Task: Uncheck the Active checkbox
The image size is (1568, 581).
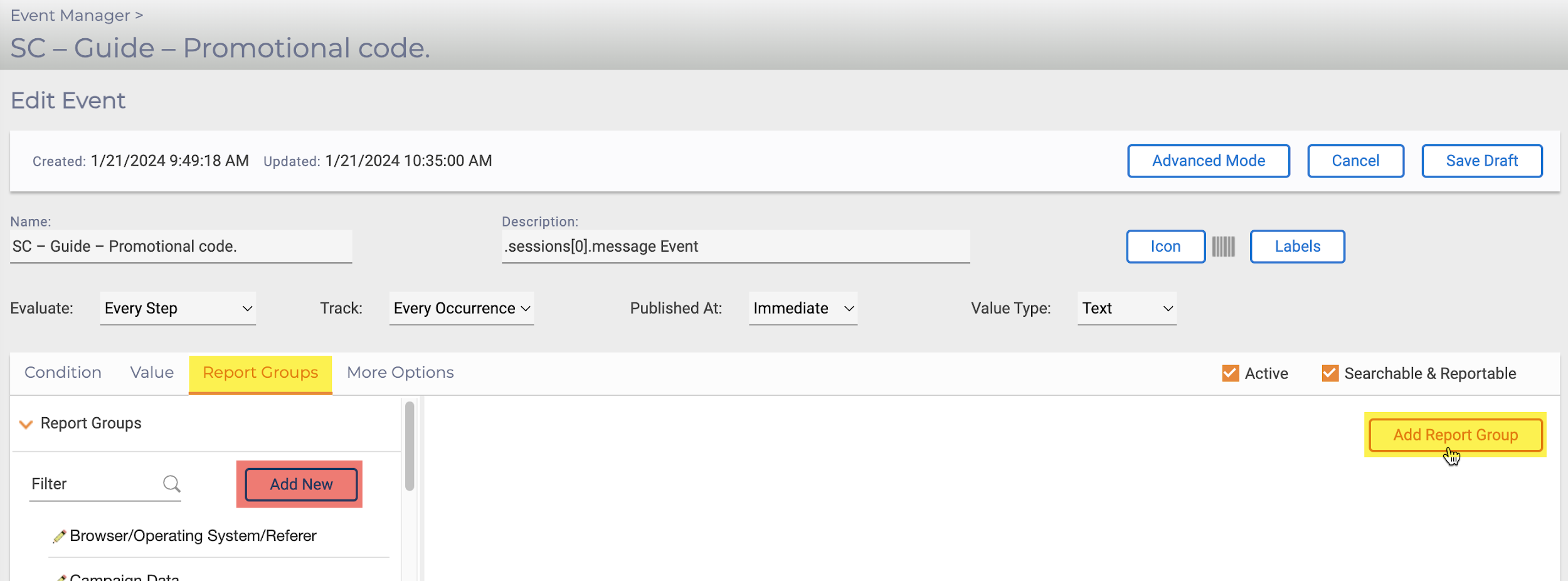Action: click(x=1230, y=373)
